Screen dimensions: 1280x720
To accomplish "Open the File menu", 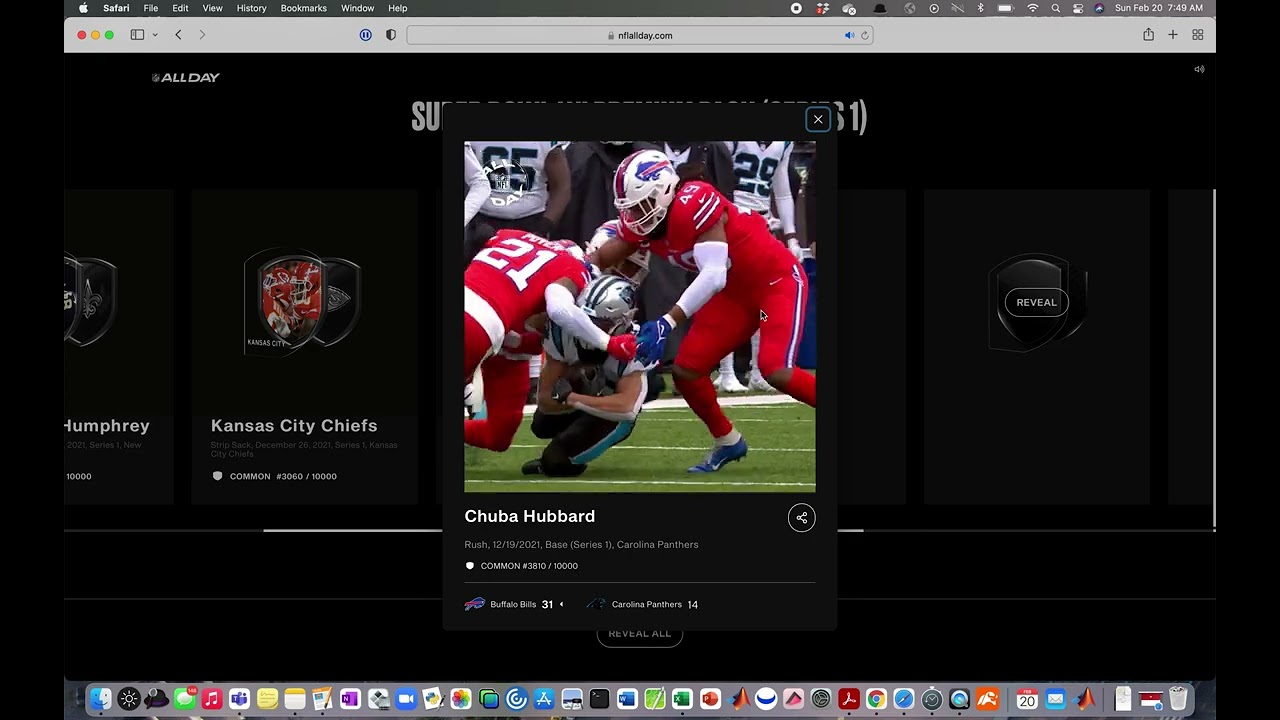I will click(x=150, y=8).
